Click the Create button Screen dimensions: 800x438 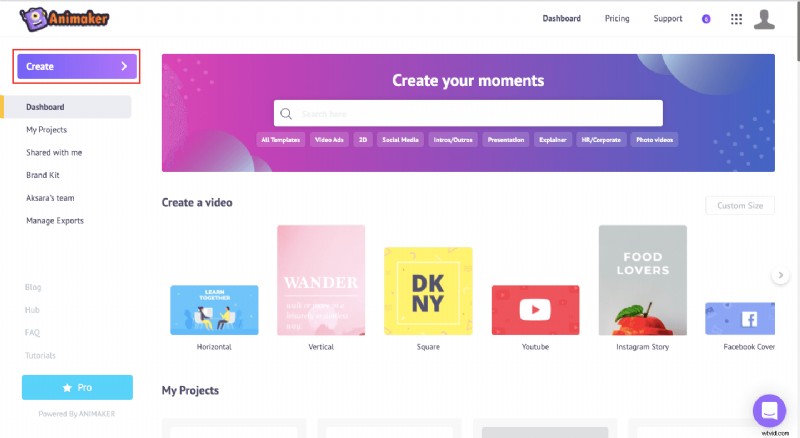pos(77,66)
